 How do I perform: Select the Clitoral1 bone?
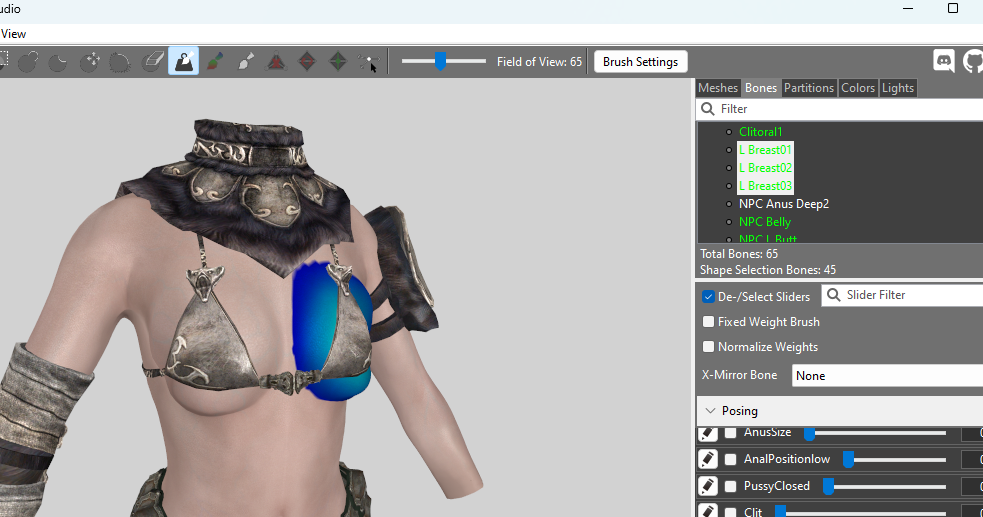point(760,132)
